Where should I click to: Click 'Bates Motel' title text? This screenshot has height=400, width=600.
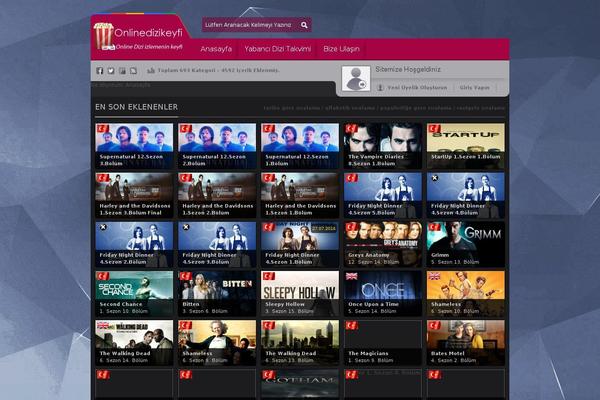[x=448, y=353]
